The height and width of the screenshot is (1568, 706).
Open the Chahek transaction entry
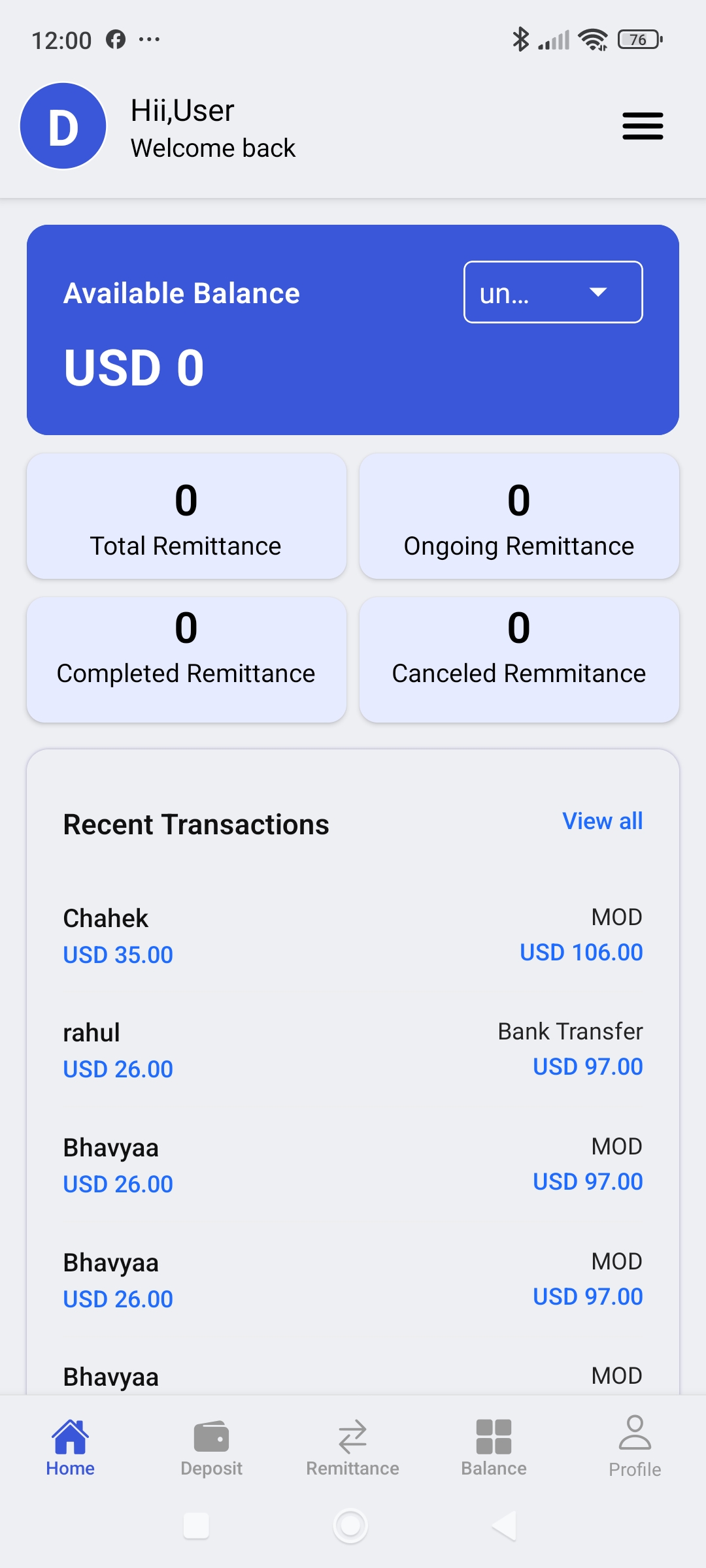(x=352, y=936)
